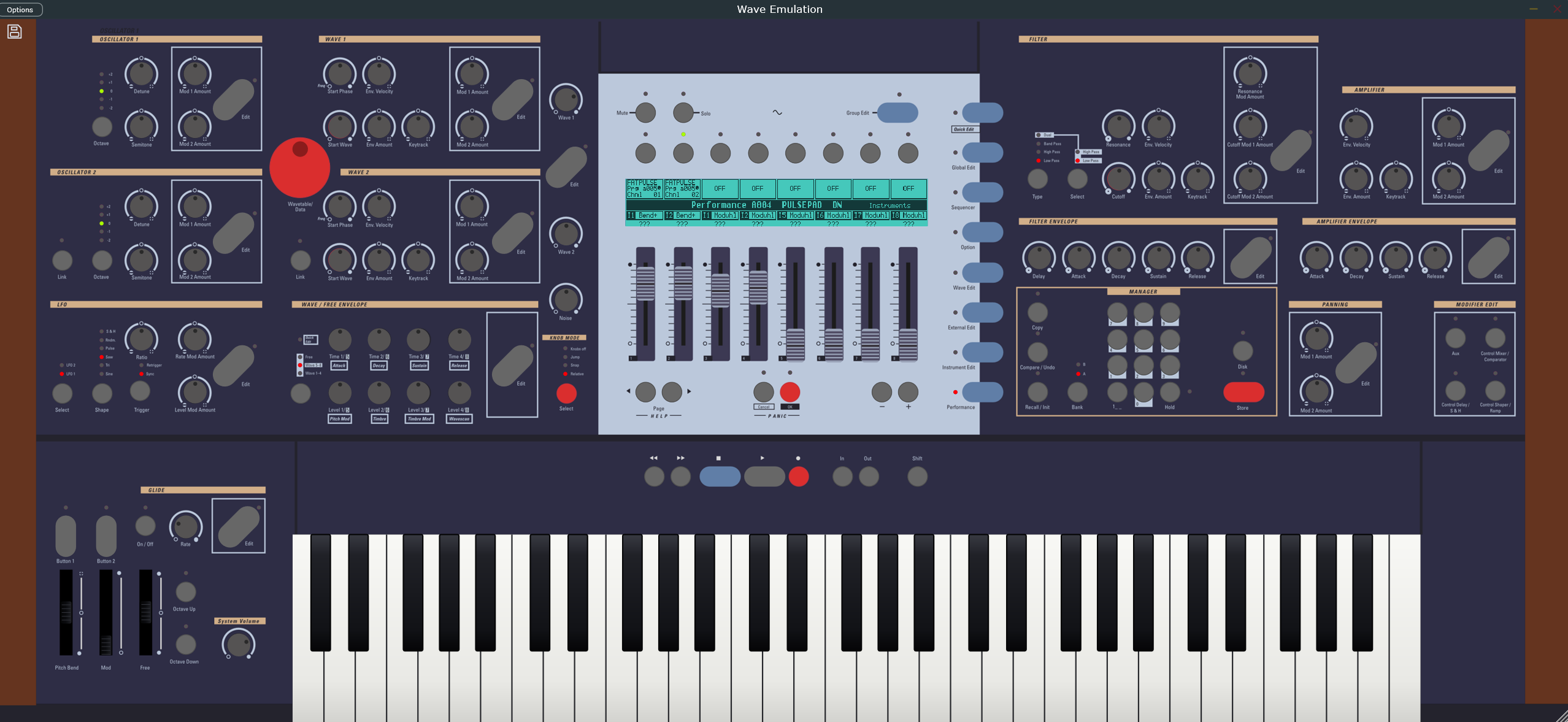
Task: Toggle the Solo button
Action: [x=683, y=113]
